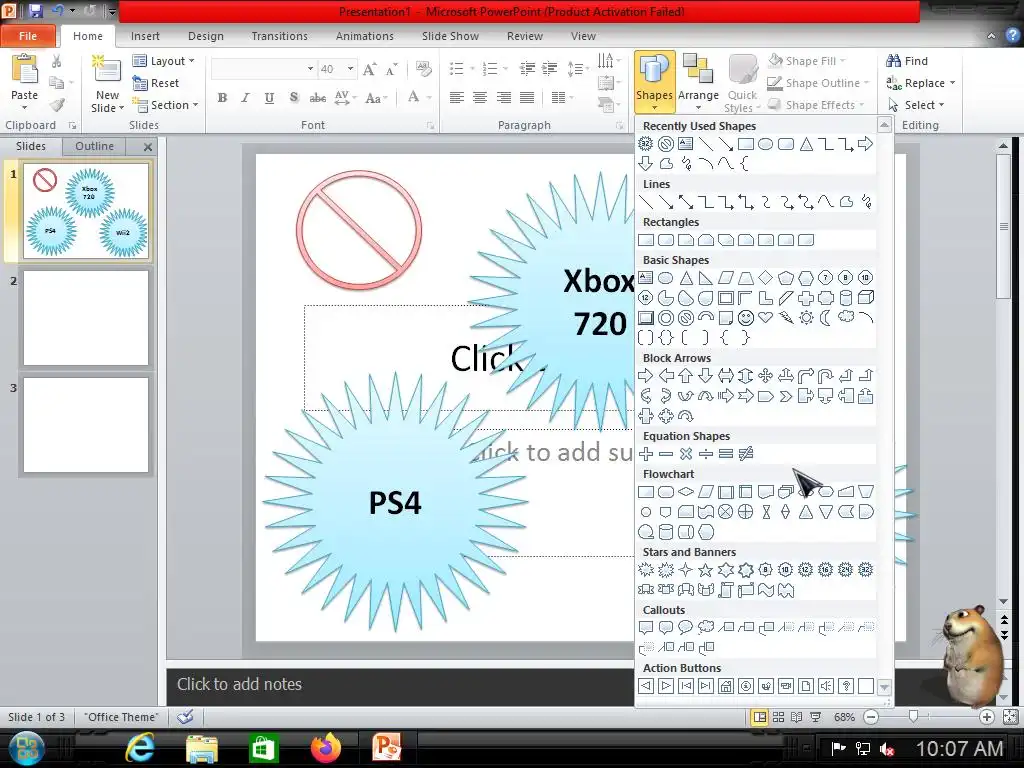Click the Shapes gallery scroll down arrow
The image size is (1024, 768).
(884, 687)
